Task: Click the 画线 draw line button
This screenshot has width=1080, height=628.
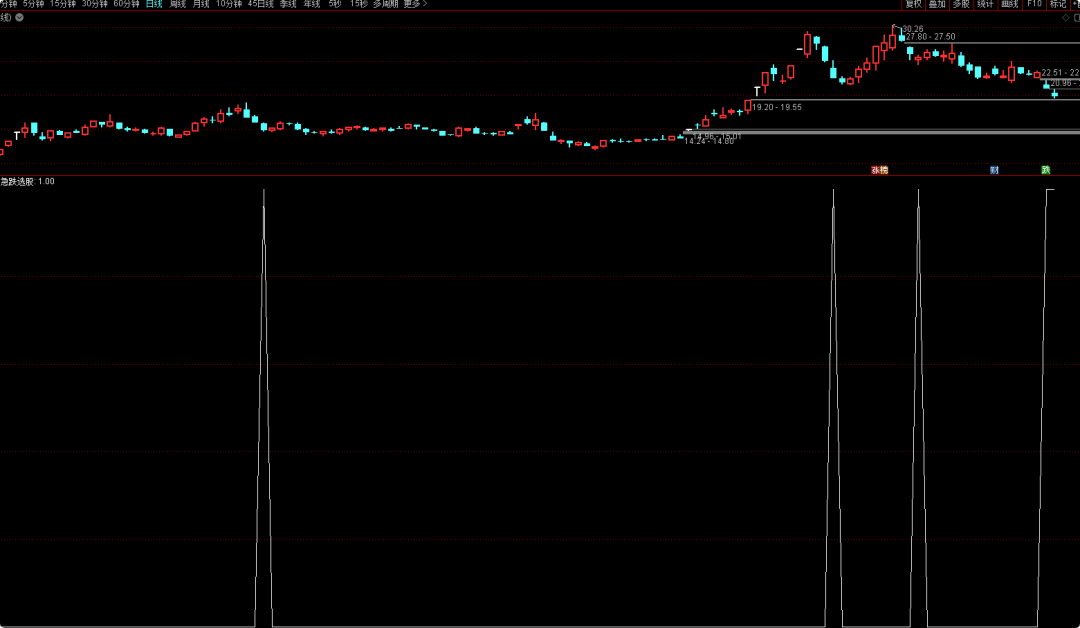Action: point(1009,4)
